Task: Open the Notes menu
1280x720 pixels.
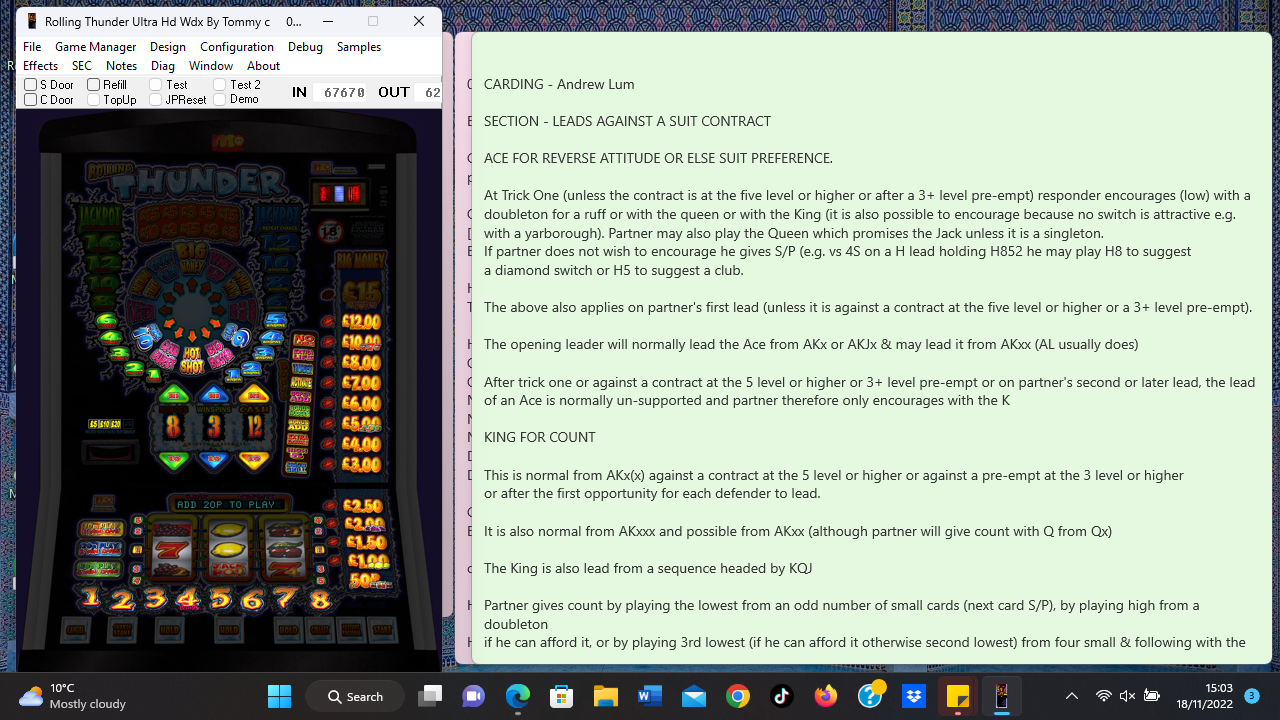Action: click(121, 66)
